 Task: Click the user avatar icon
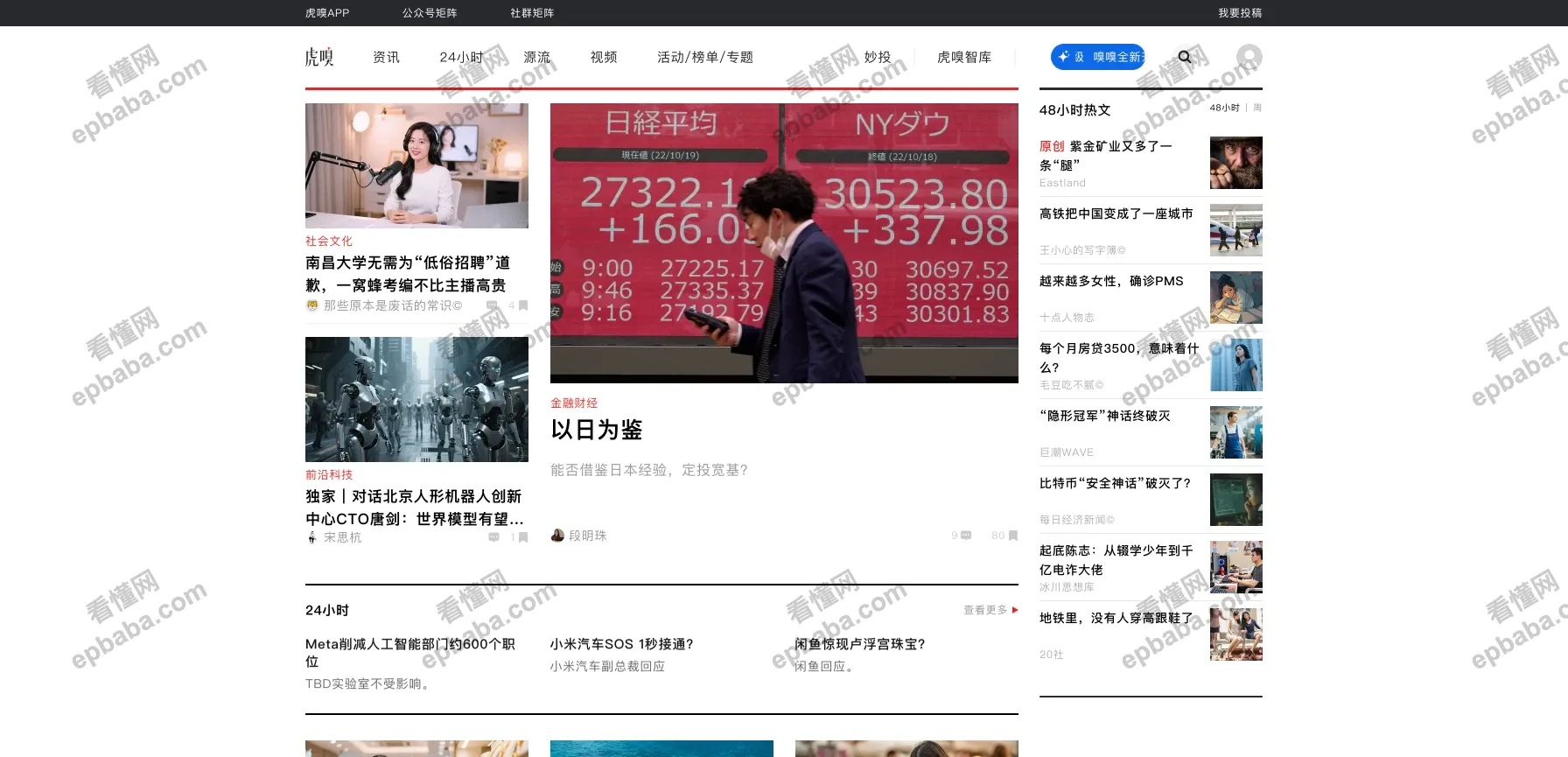click(1249, 58)
